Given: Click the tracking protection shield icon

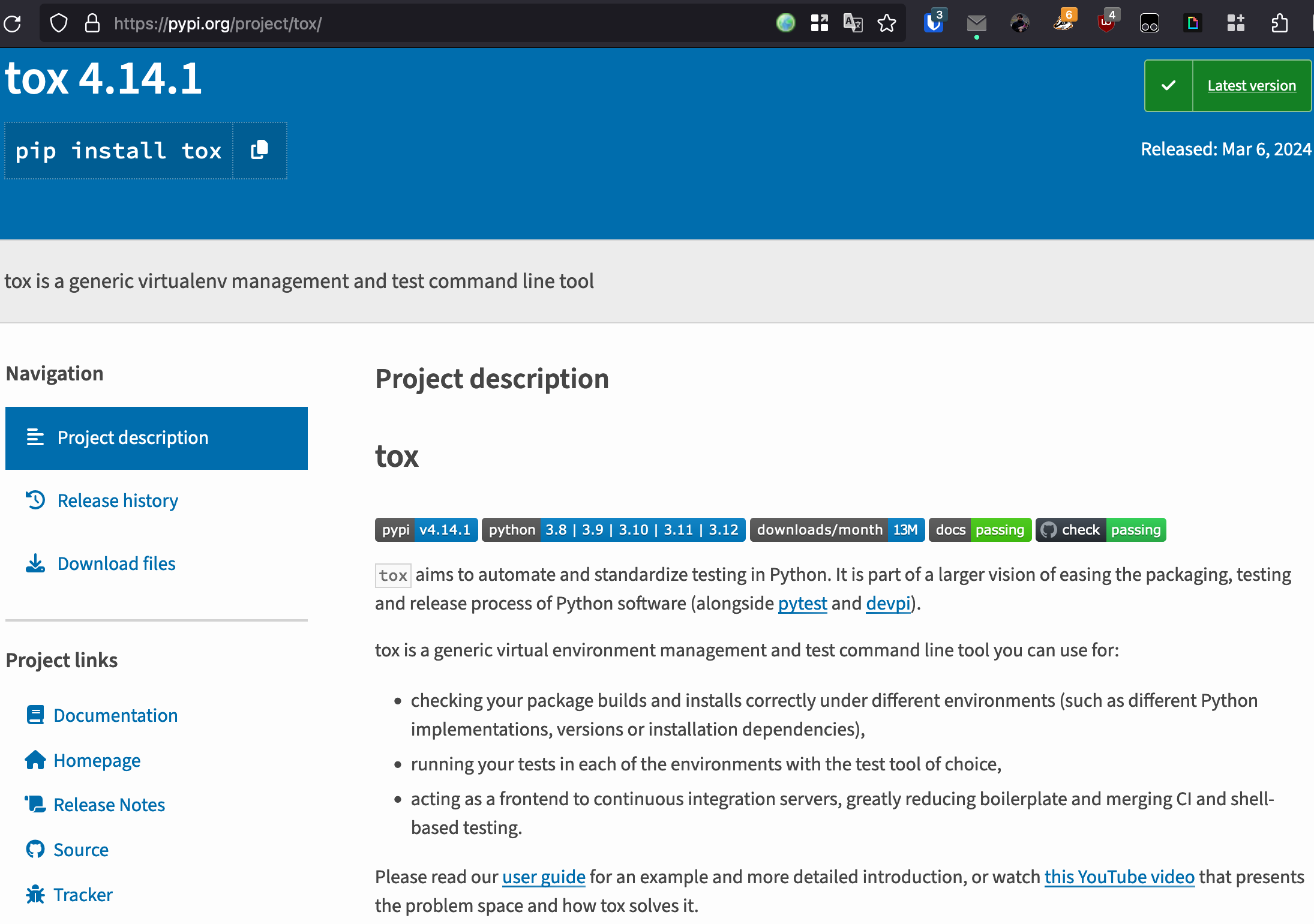Looking at the screenshot, I should [x=59, y=23].
